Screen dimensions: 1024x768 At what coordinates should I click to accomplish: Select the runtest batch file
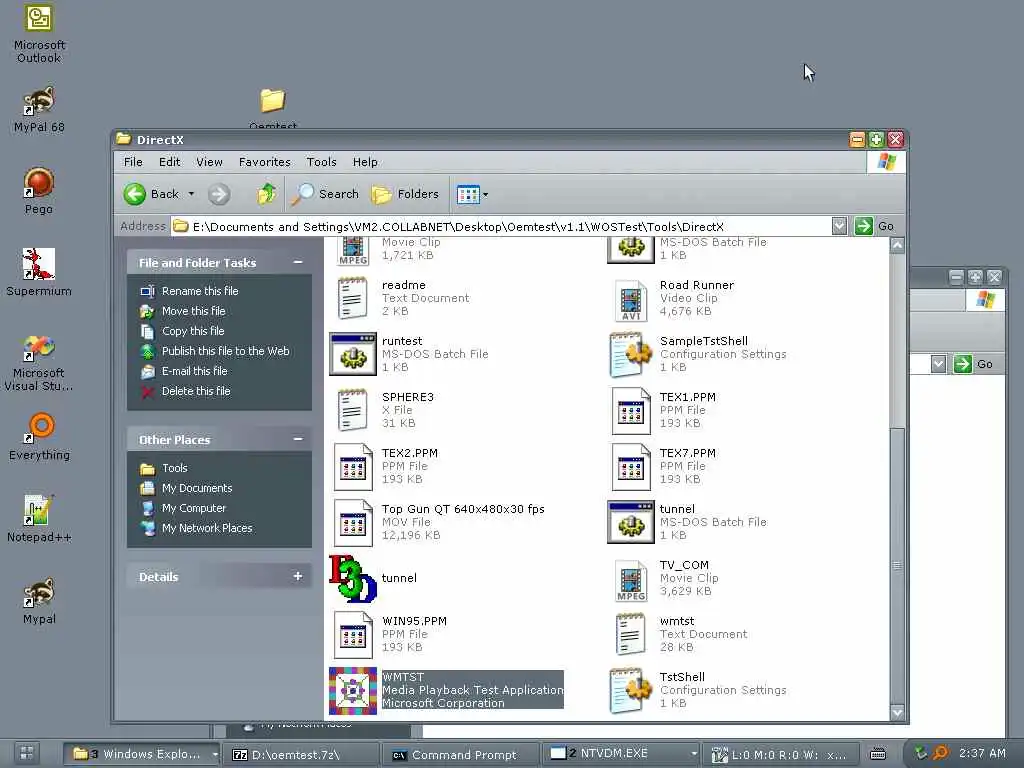coord(409,354)
